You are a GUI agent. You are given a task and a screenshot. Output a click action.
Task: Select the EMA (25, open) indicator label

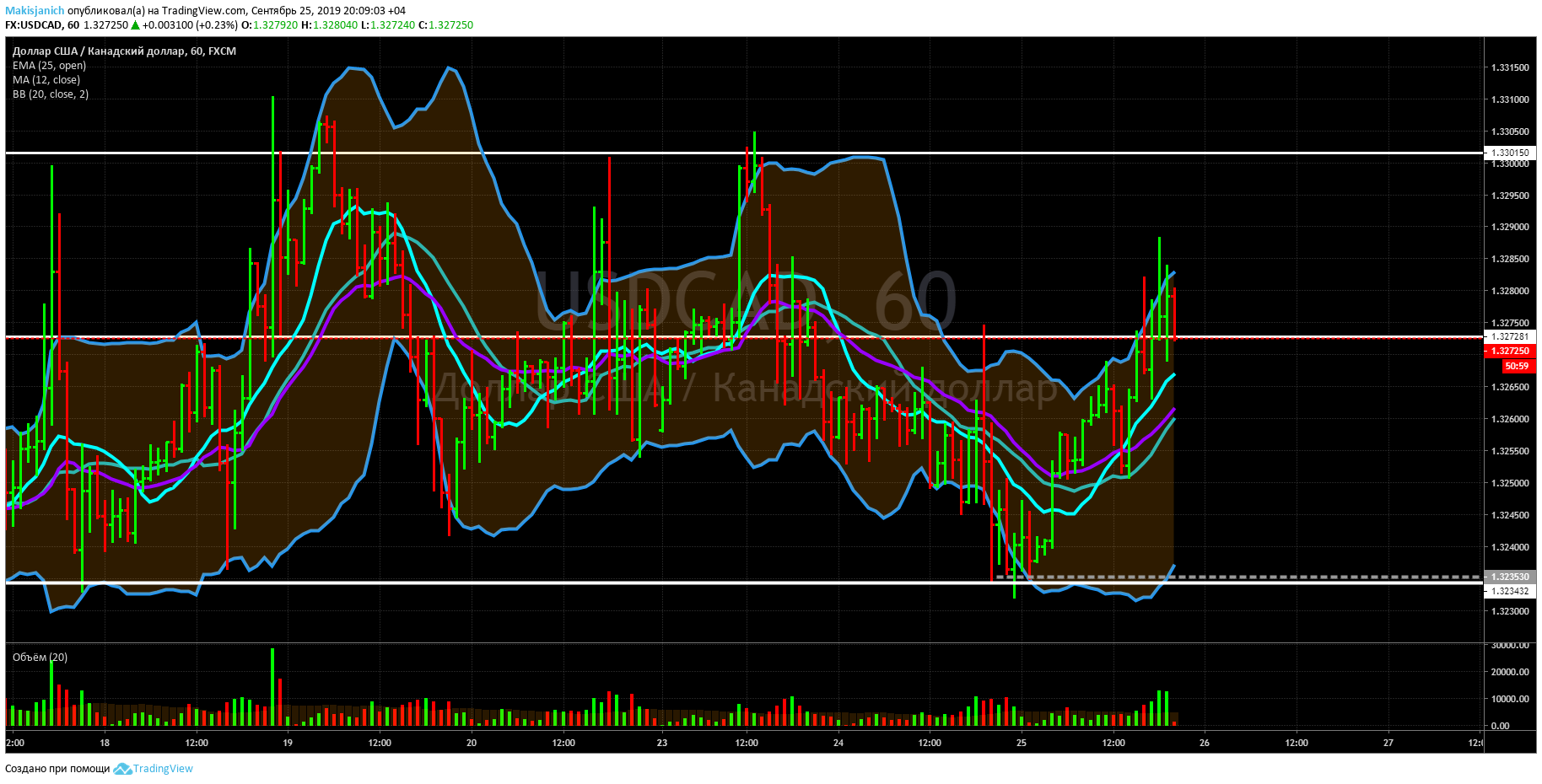[49, 66]
